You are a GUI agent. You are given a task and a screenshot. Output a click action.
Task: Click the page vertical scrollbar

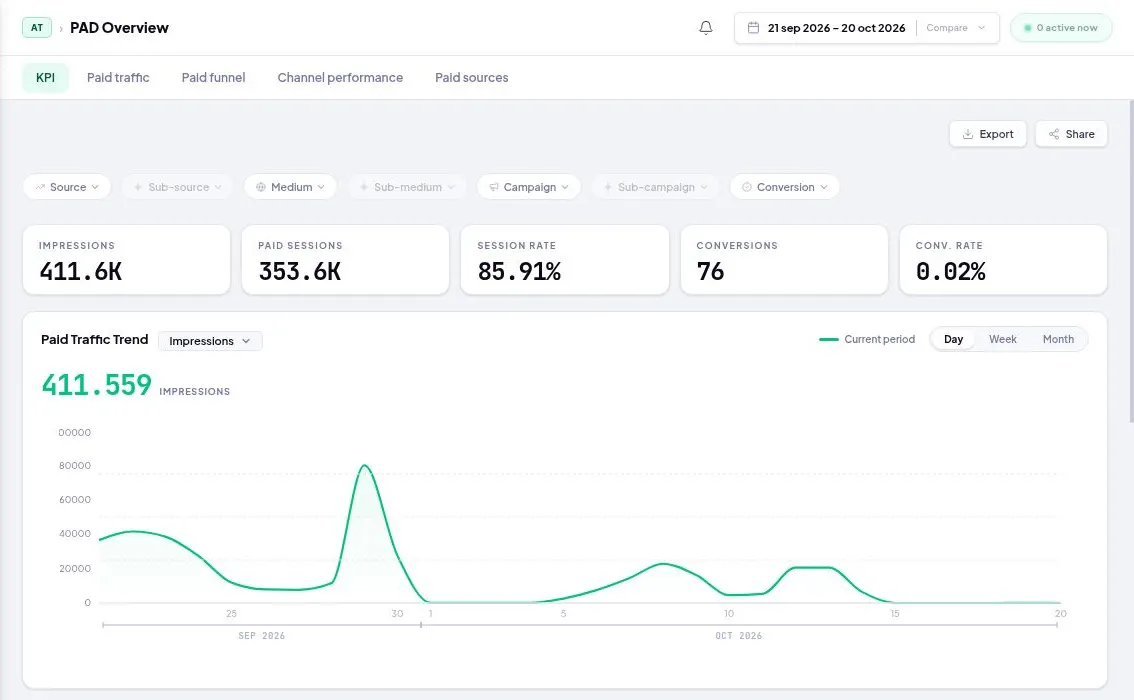point(1131,260)
